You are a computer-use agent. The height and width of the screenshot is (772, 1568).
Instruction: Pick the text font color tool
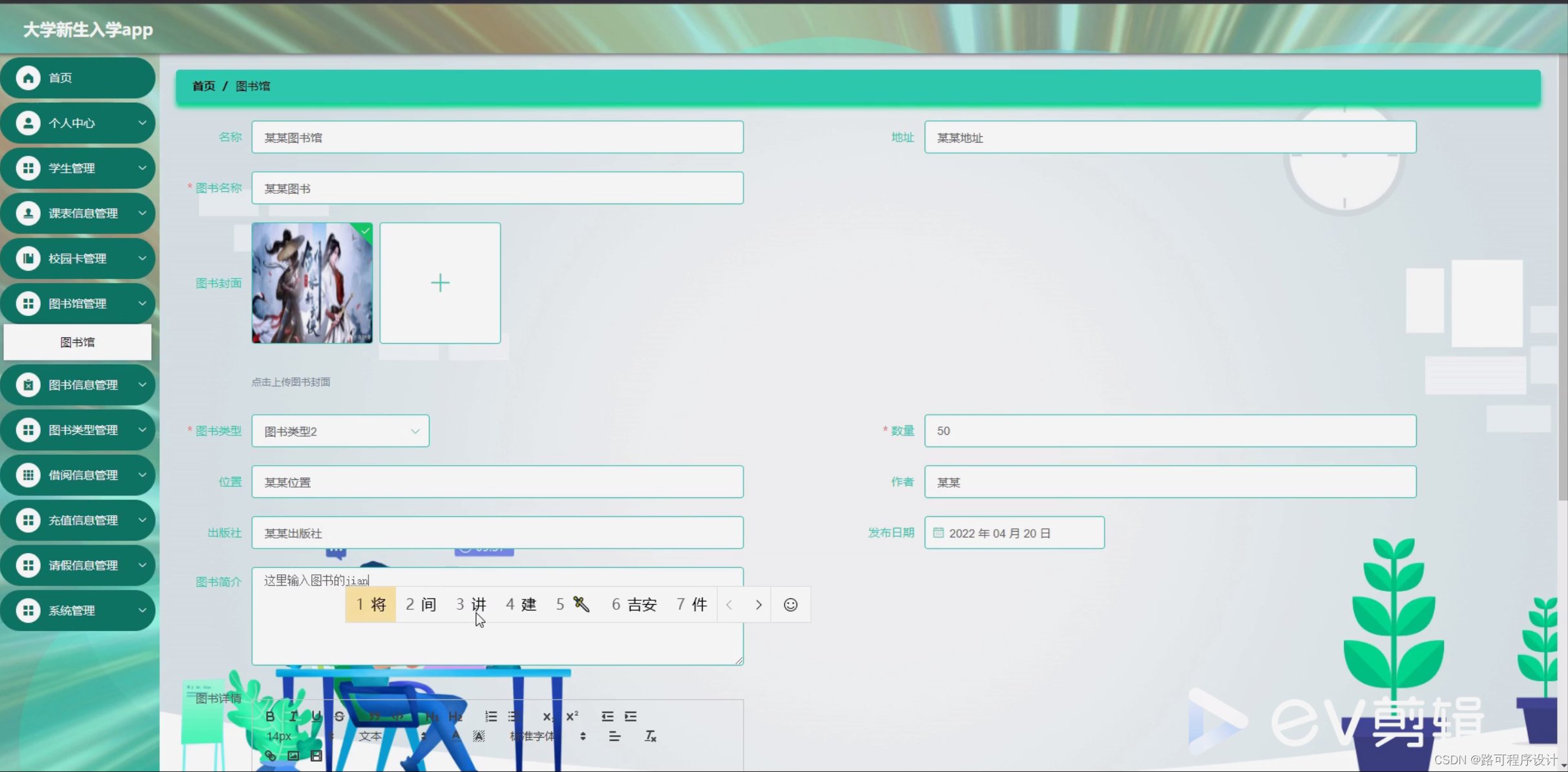click(455, 736)
